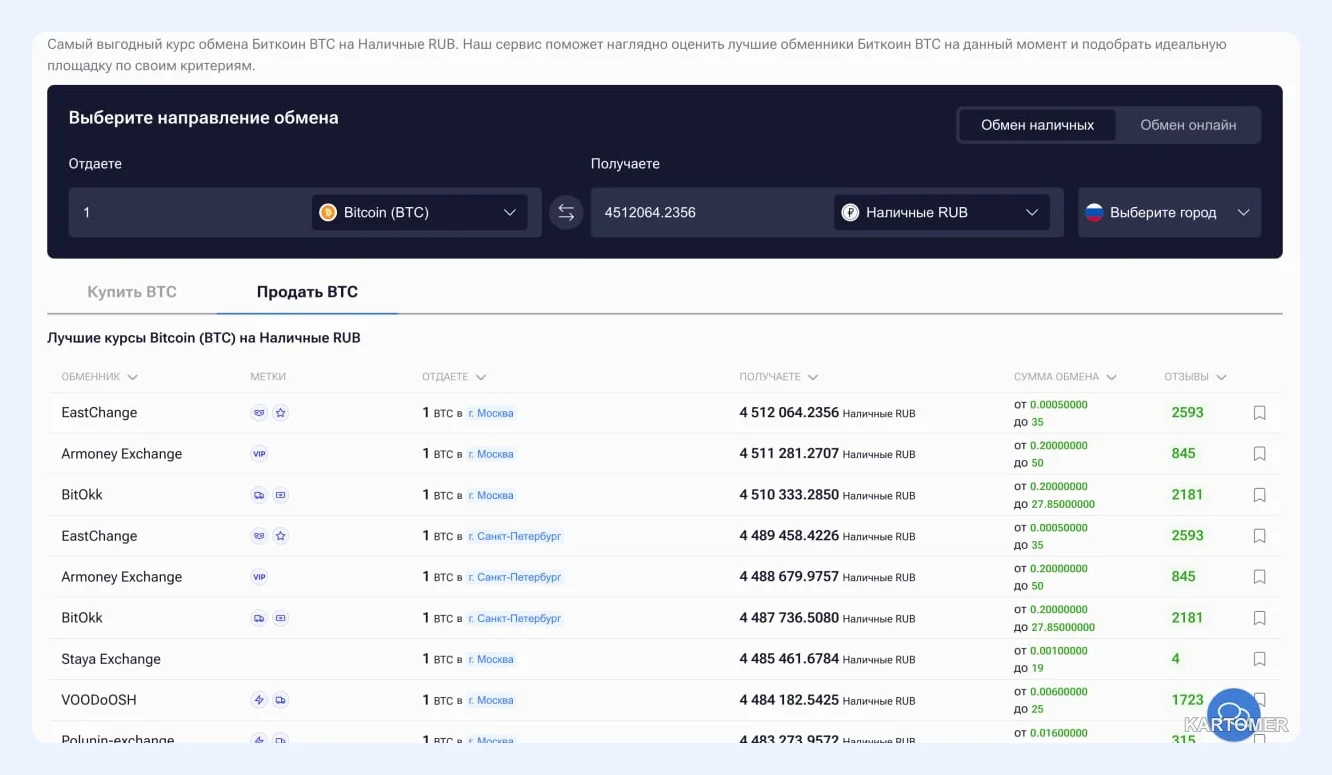Bookmark the BitOkk Saint Petersburg row
Viewport: 1332px width, 775px height.
tap(1259, 618)
